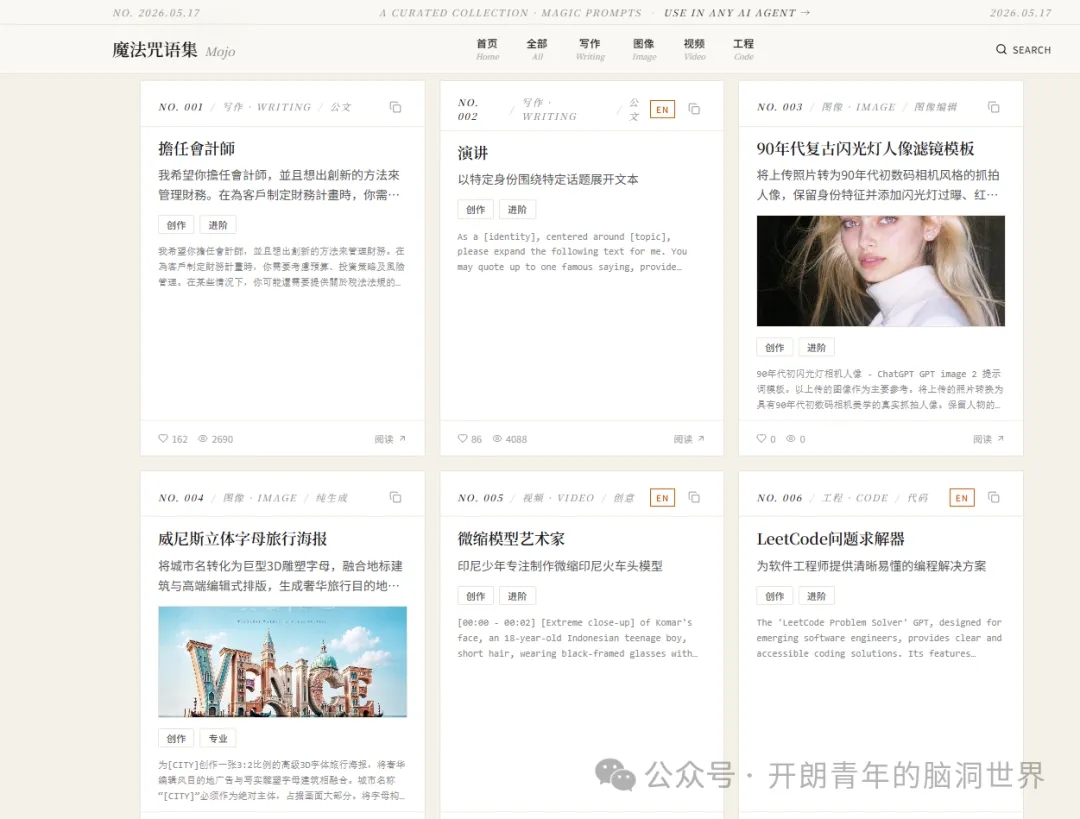Screen dimensions: 1080x819
Task: Click 阅读 link on 擔任會計師 card
Action: [x=390, y=439]
